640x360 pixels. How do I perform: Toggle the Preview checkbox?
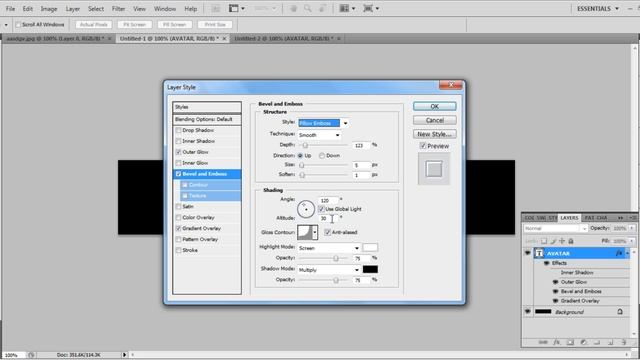(x=423, y=146)
